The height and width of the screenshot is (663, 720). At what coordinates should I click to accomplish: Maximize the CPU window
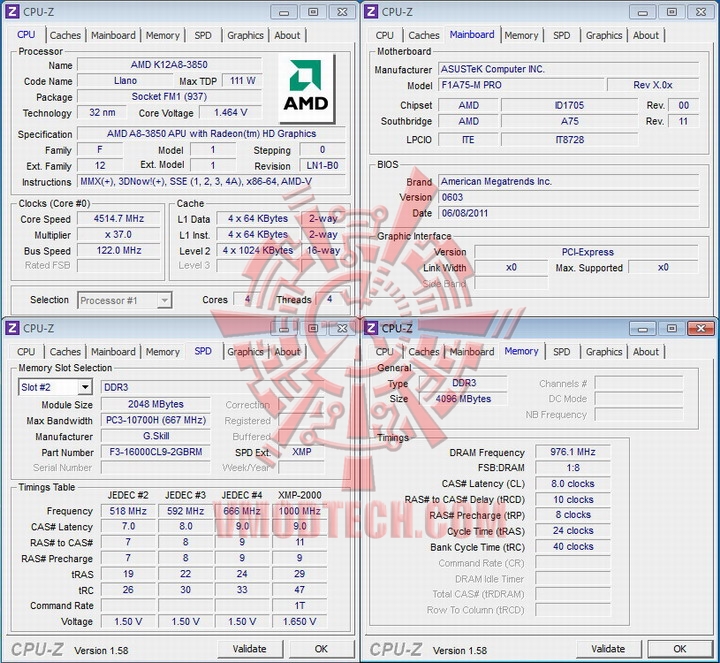[313, 12]
